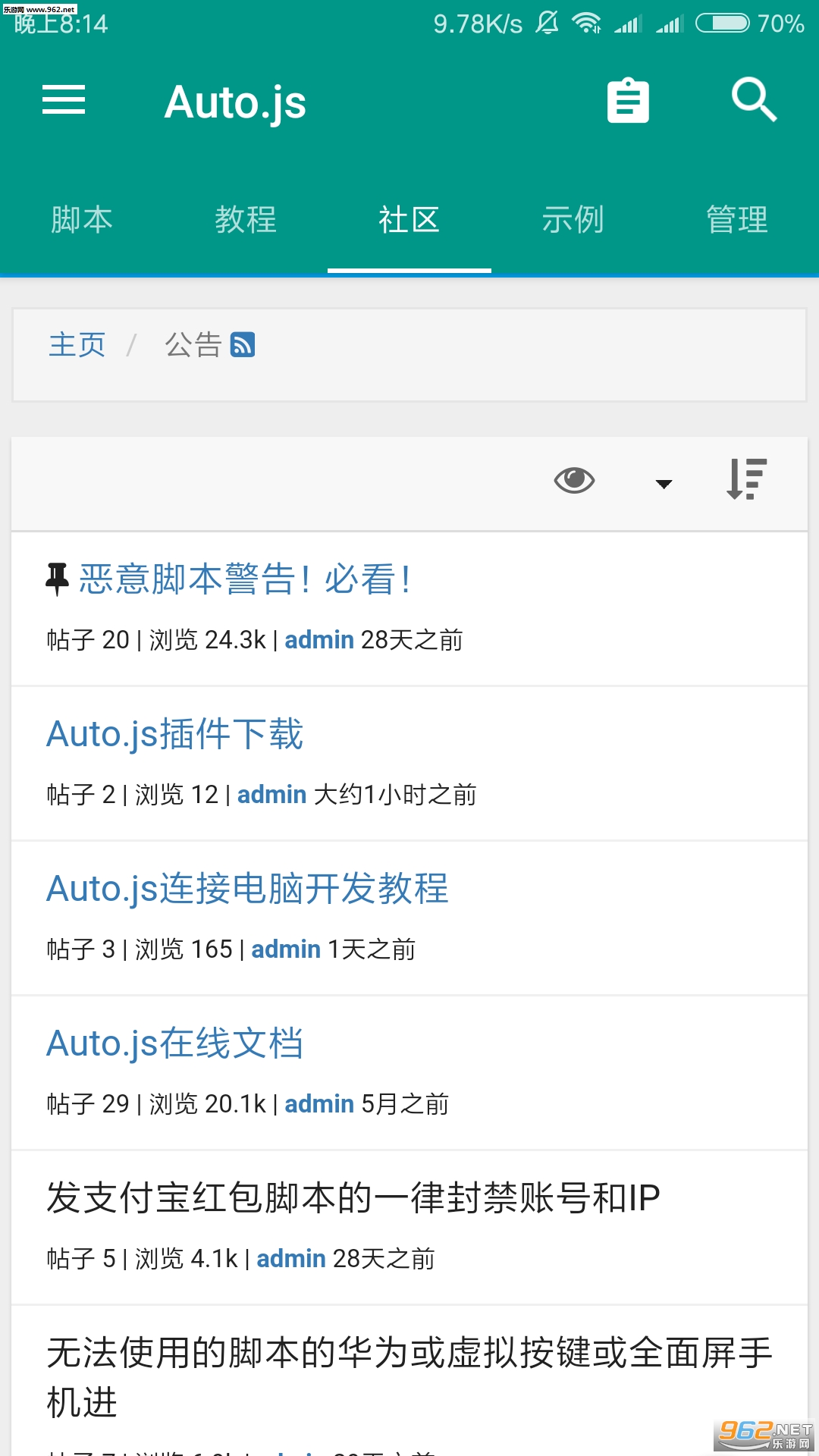Tap the search magnifier icon
The height and width of the screenshot is (1456, 819).
[x=754, y=99]
